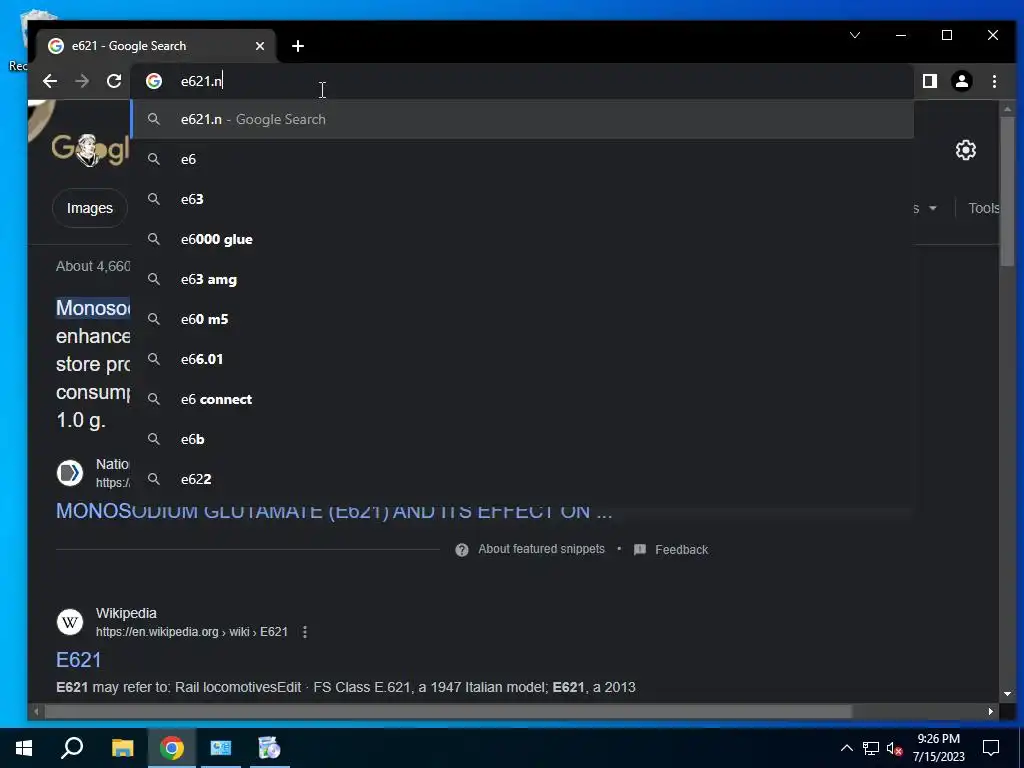Open Windows taskbar search

coord(72,748)
